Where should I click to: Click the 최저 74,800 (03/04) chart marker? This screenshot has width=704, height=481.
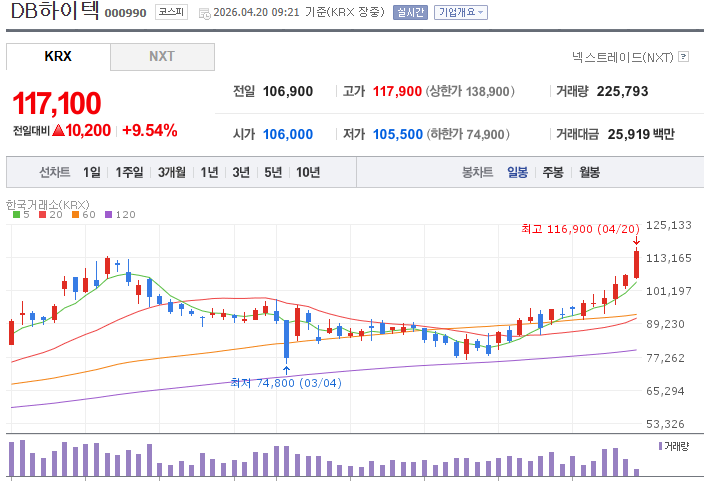[x=286, y=383]
